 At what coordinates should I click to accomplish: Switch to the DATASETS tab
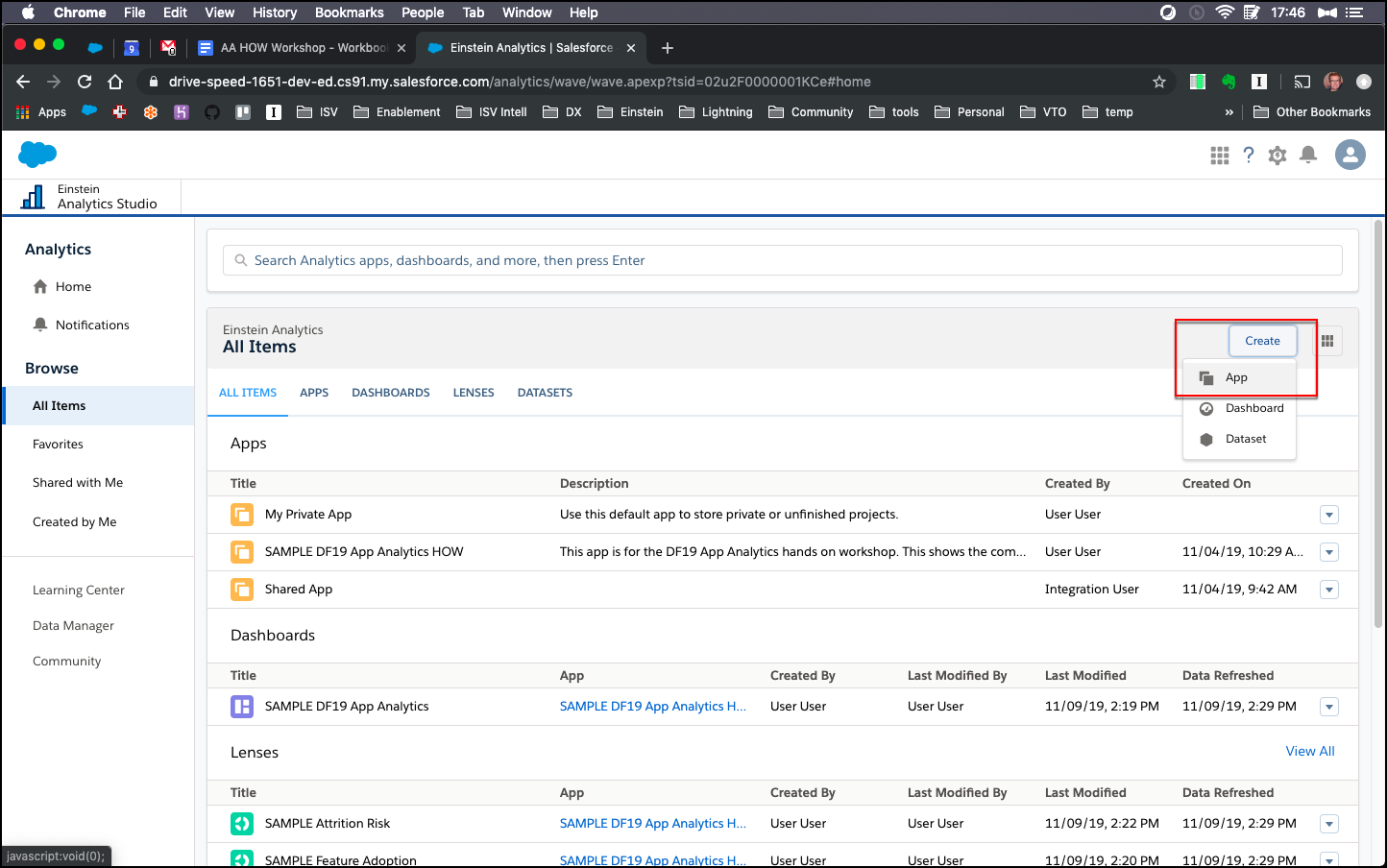pyautogui.click(x=545, y=393)
